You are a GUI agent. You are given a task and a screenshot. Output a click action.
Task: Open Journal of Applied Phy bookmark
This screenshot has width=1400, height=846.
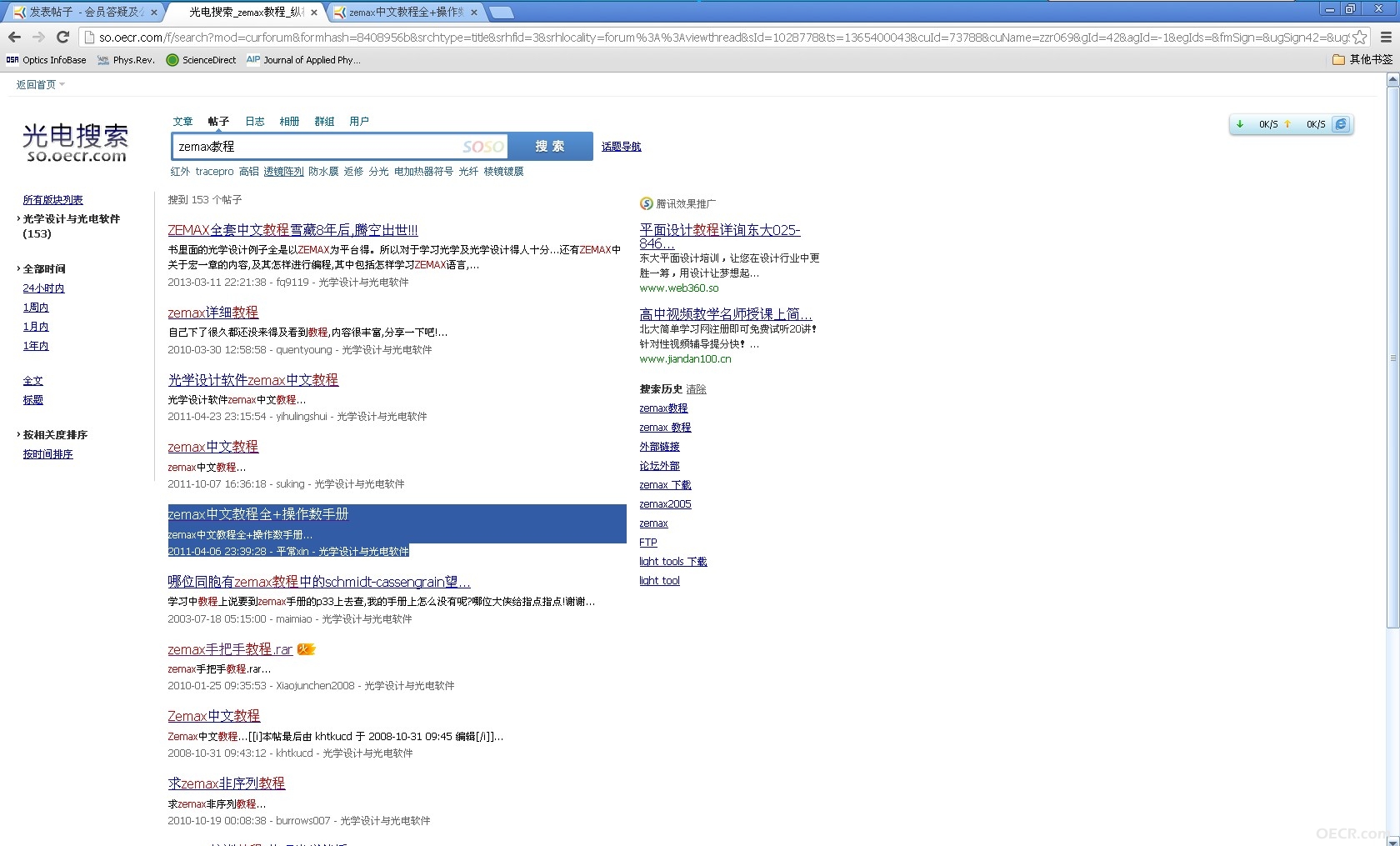[303, 60]
